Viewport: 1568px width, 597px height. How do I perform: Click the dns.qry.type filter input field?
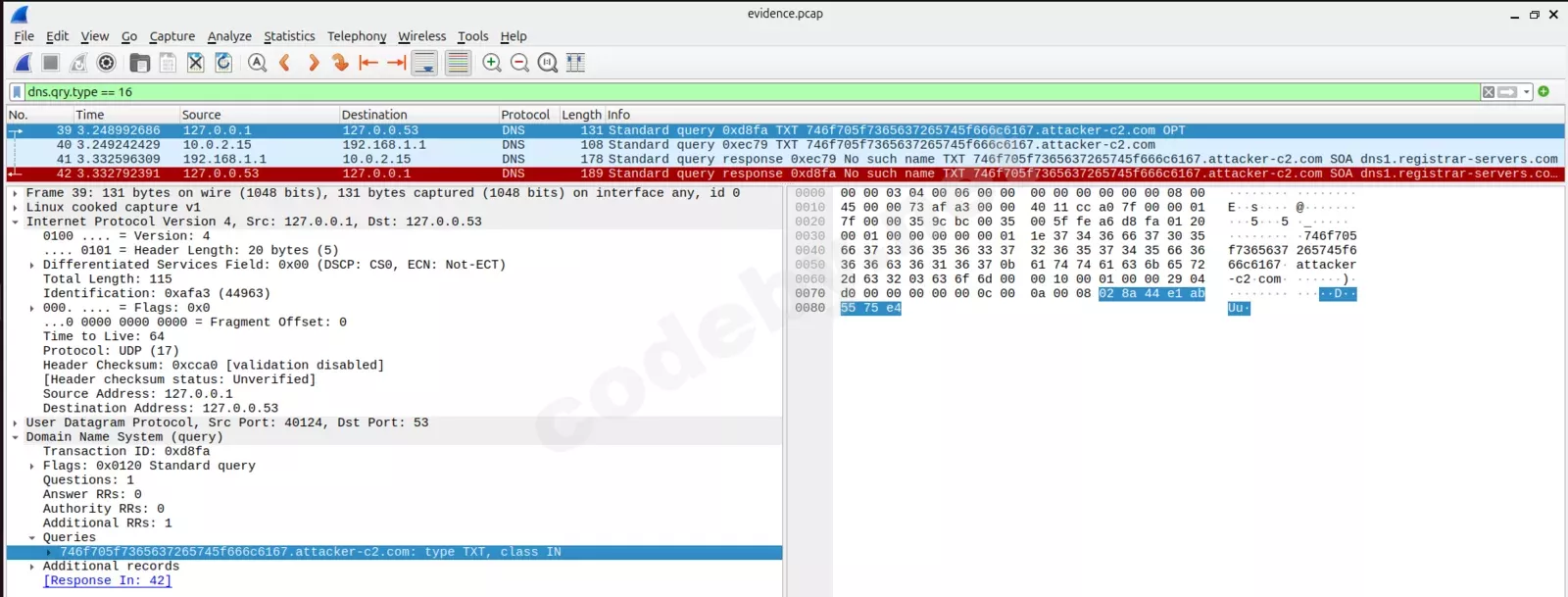752,92
